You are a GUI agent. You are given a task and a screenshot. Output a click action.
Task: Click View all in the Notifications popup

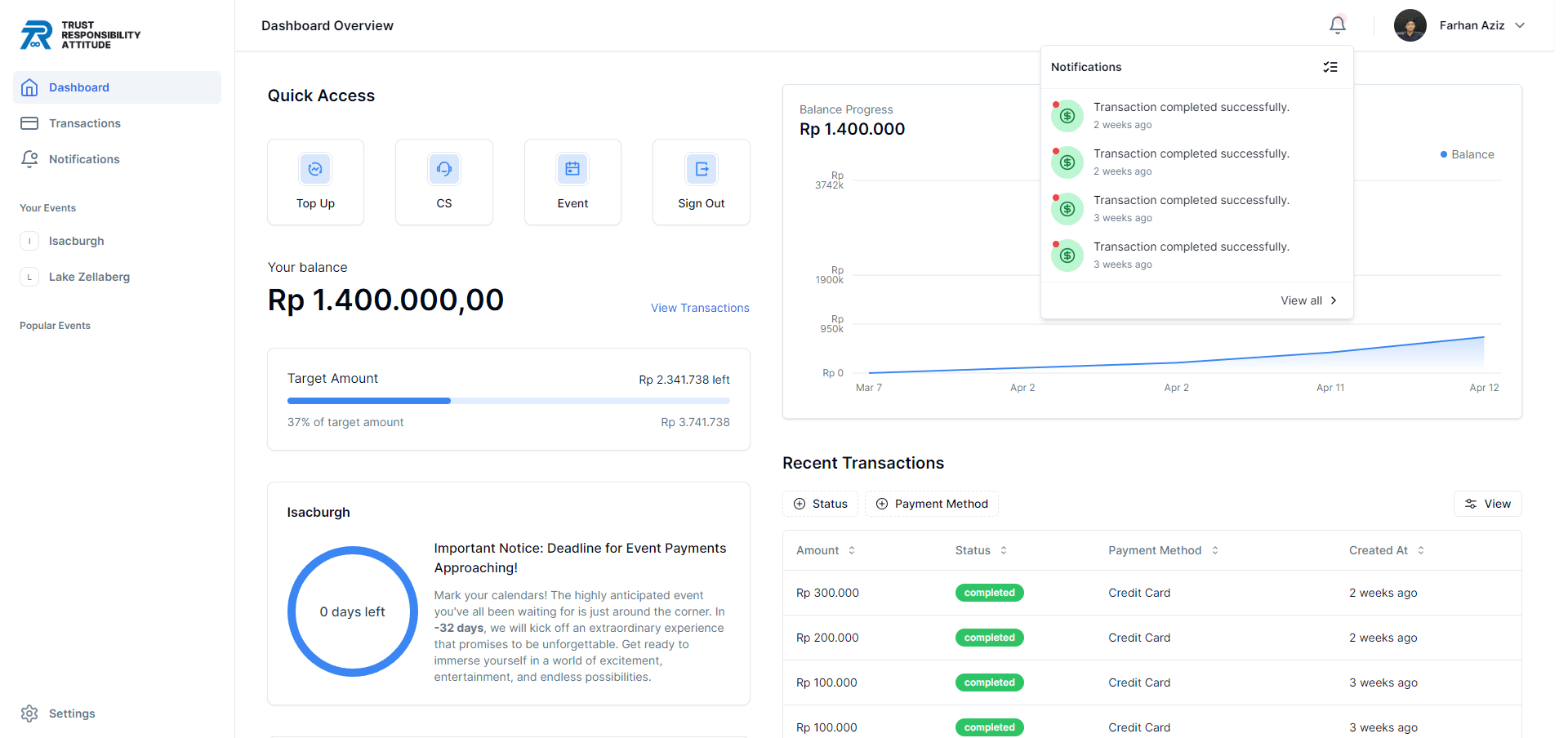tap(1307, 300)
